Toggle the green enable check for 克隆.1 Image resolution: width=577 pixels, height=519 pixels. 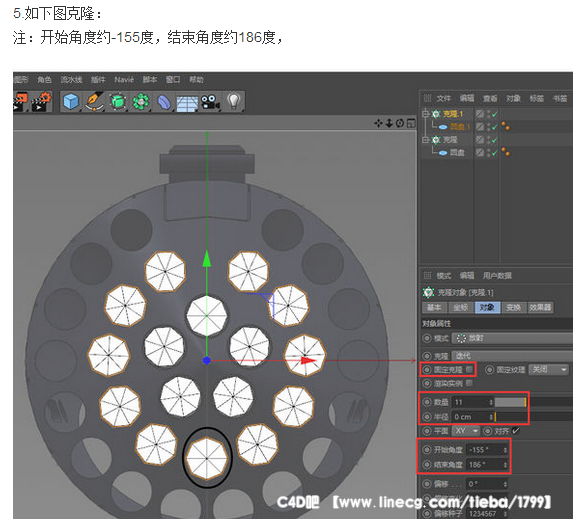pyautogui.click(x=495, y=114)
